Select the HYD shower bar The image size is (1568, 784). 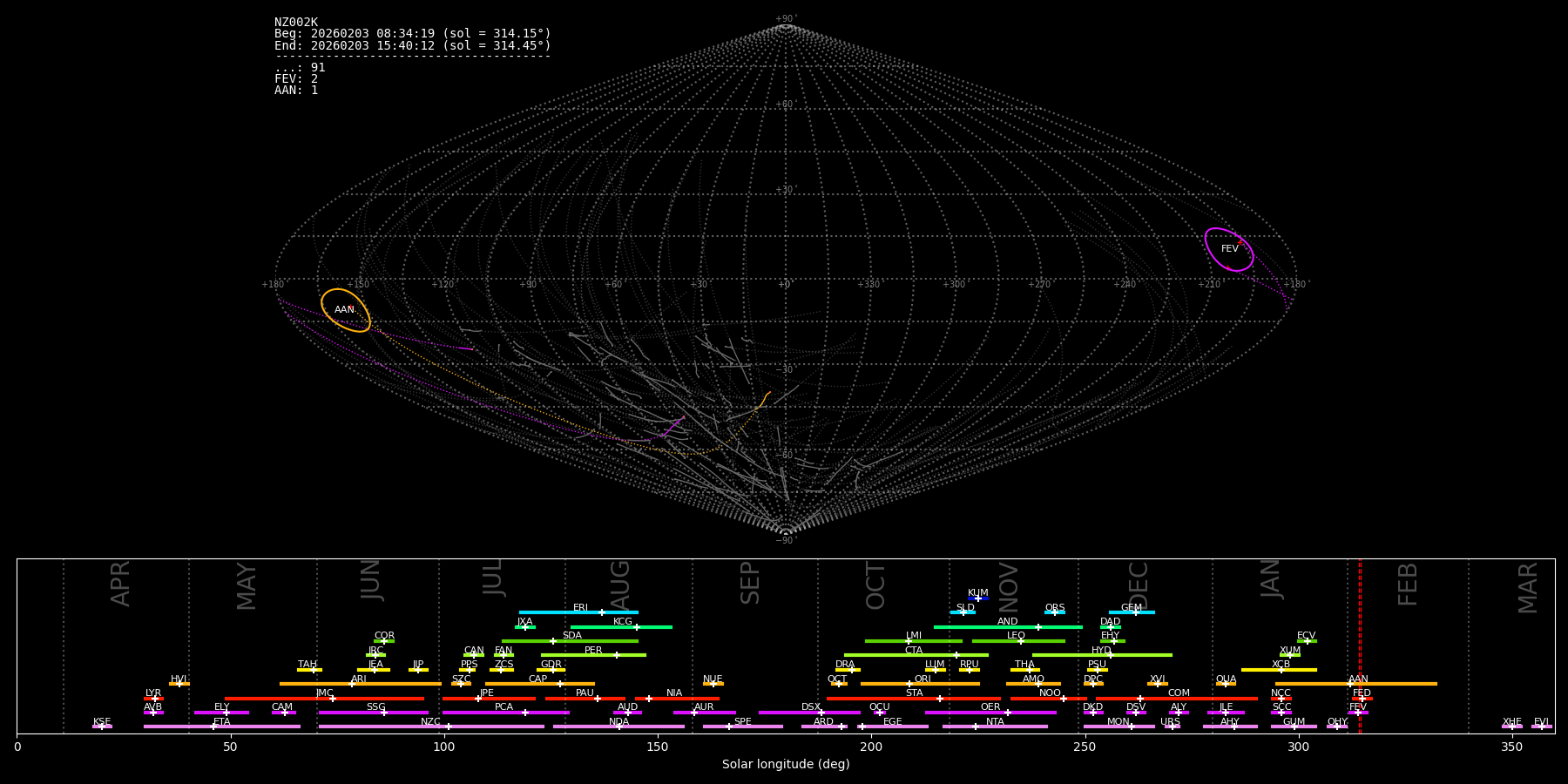pyautogui.click(x=1102, y=655)
